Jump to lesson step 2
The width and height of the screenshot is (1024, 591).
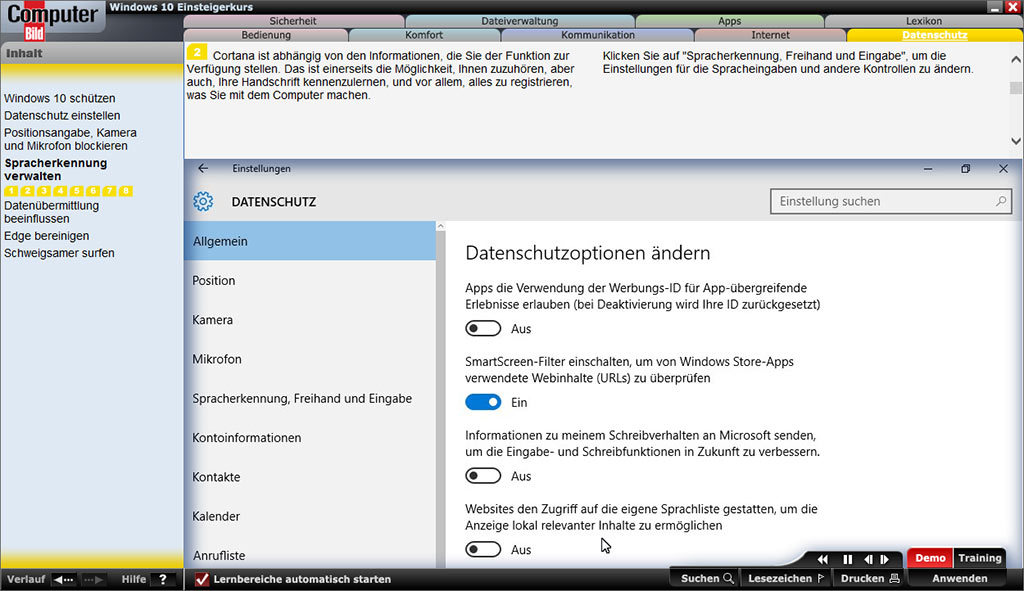pyautogui.click(x=27, y=191)
